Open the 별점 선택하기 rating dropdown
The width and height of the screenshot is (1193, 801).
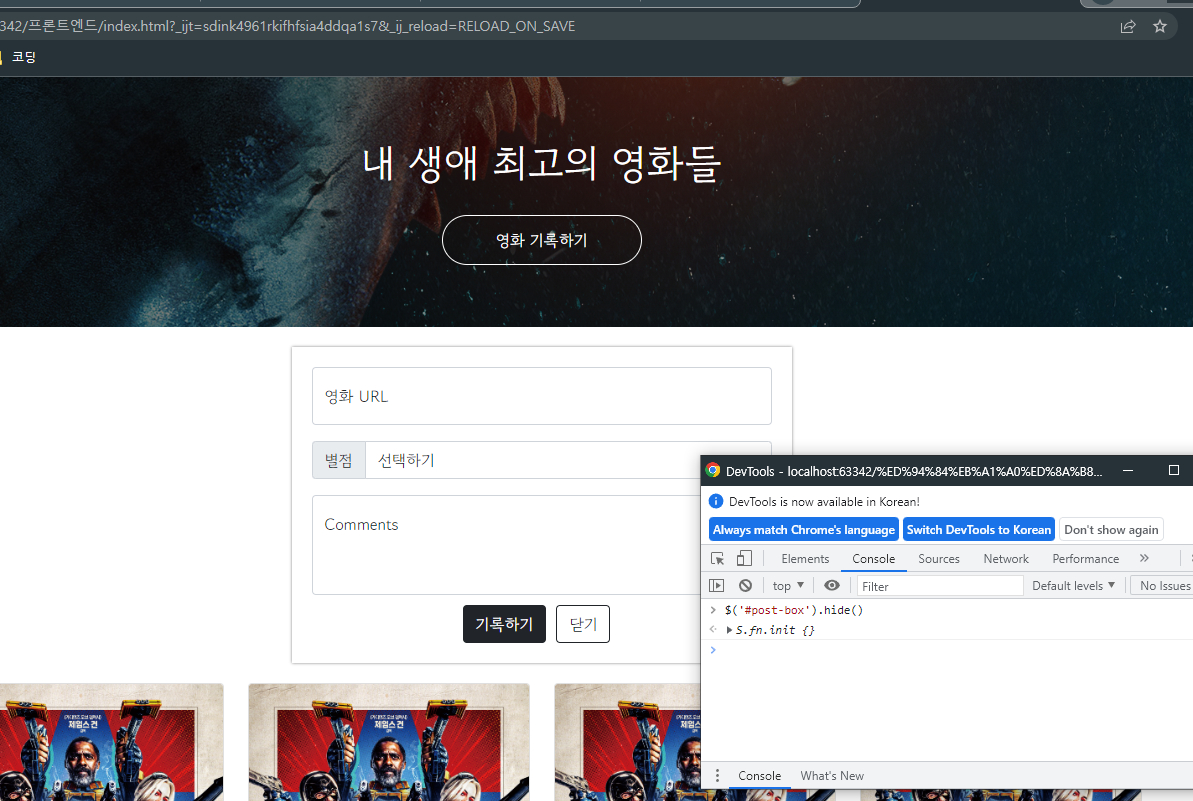click(568, 460)
